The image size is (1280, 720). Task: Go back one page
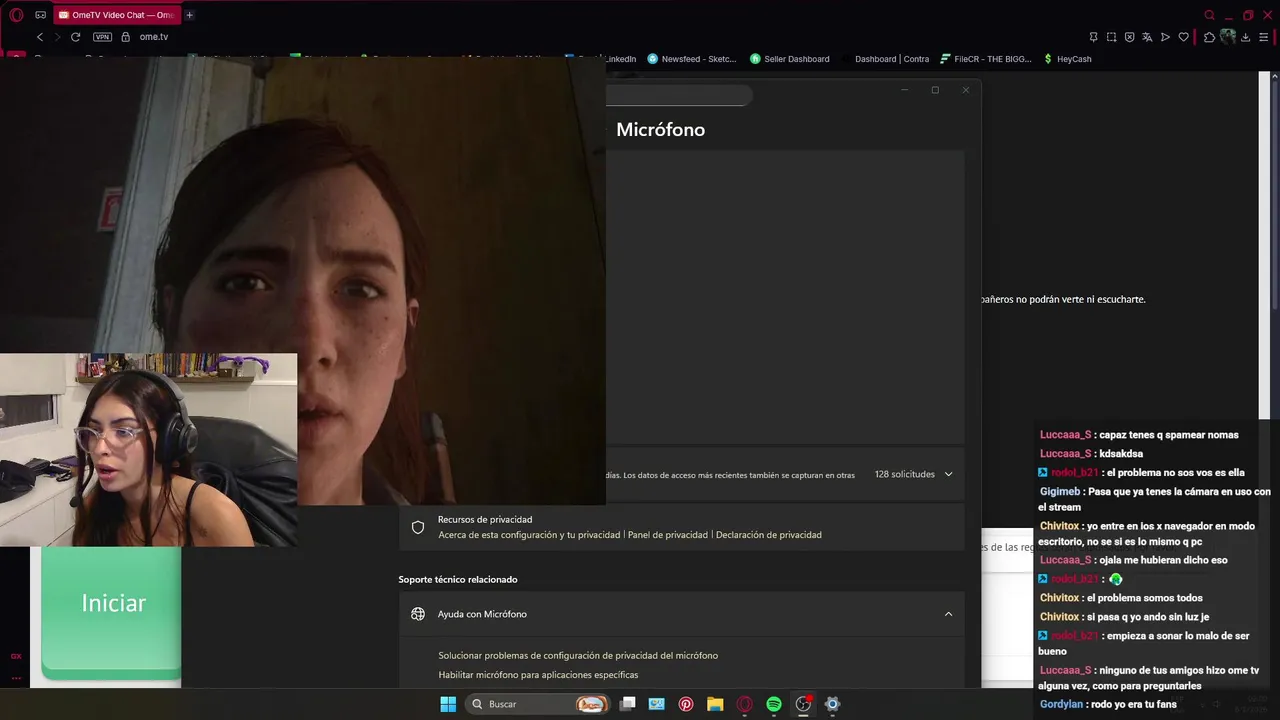tap(40, 37)
